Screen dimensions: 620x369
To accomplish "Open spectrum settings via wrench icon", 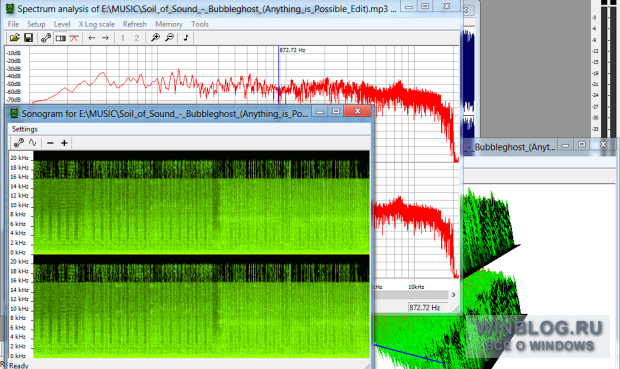I will coord(46,38).
